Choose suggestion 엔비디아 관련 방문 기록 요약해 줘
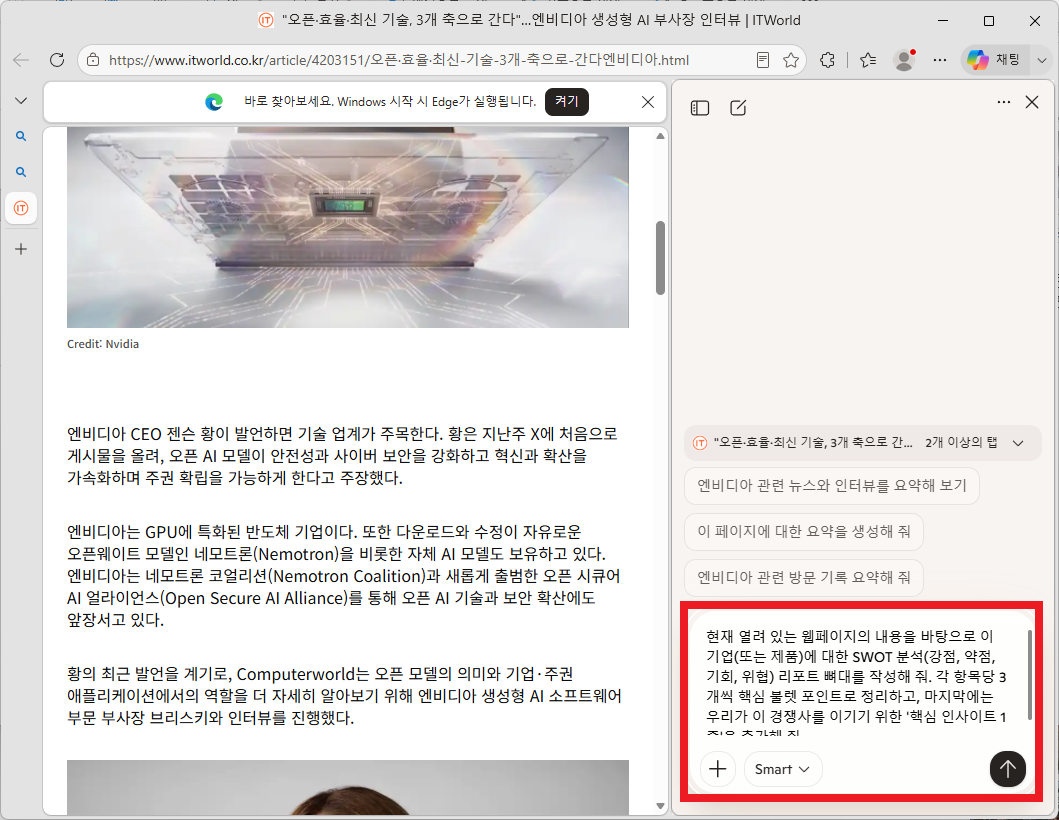This screenshot has height=820, width=1059. pyautogui.click(x=804, y=578)
